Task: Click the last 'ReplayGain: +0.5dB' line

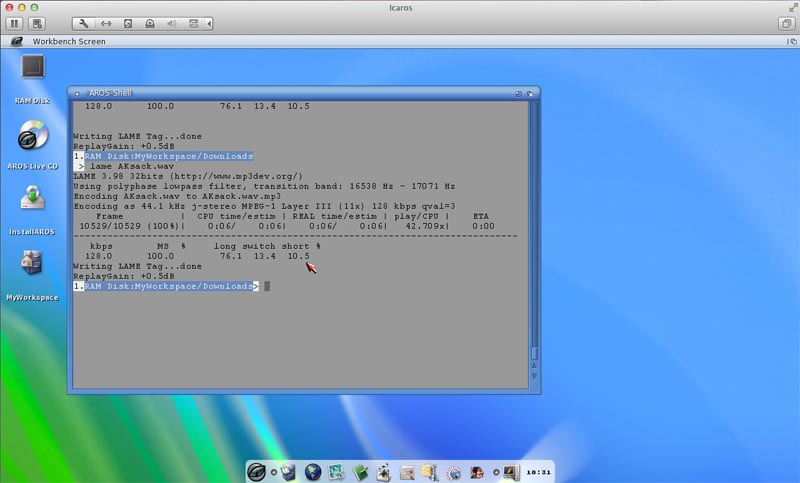Action: [124, 276]
